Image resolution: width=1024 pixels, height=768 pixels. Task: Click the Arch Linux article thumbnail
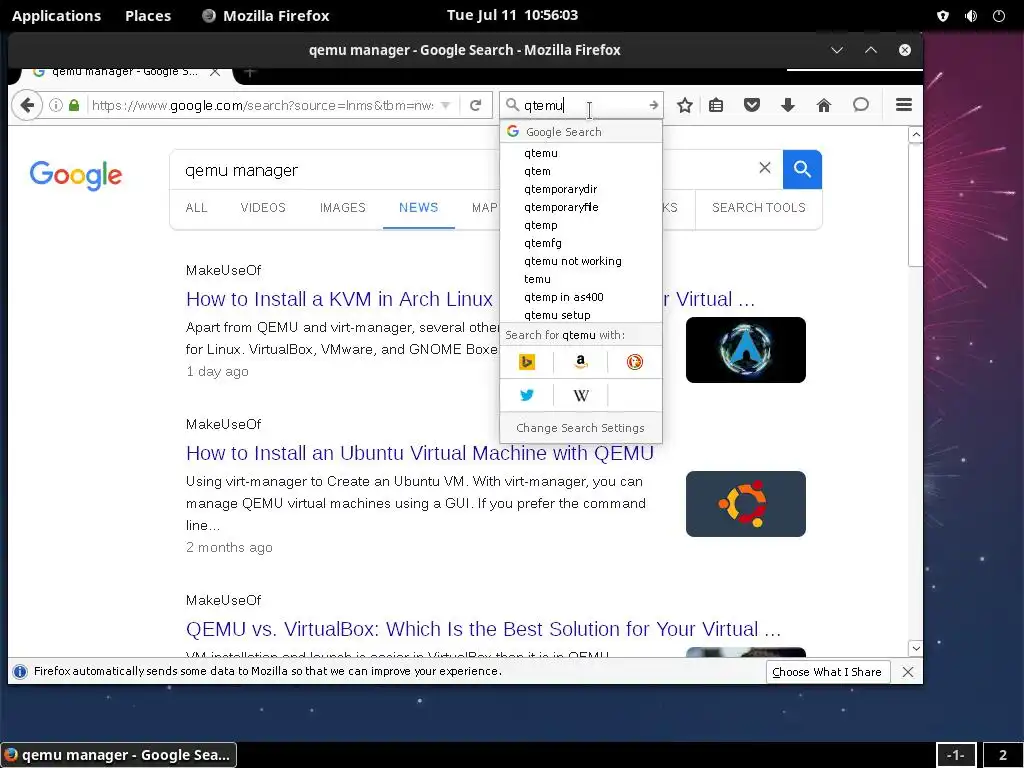pyautogui.click(x=745, y=350)
